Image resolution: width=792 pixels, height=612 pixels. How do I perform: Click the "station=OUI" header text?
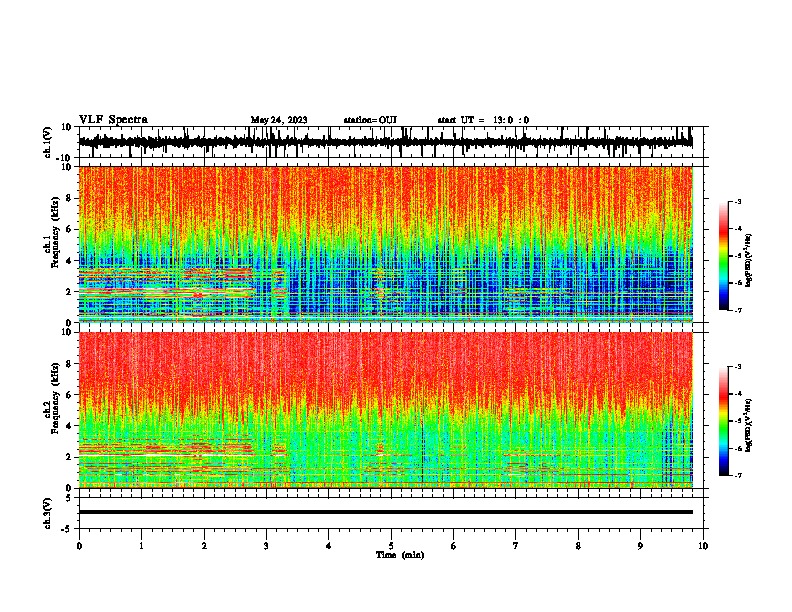coord(370,120)
